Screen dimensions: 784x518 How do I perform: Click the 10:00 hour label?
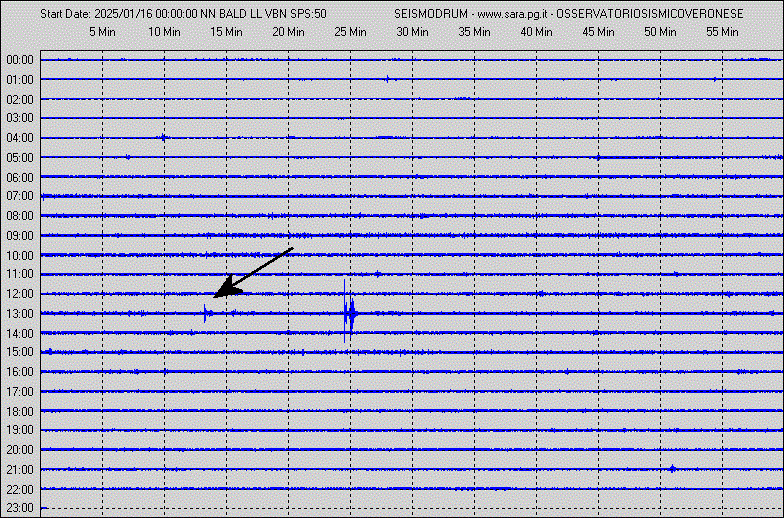point(20,256)
